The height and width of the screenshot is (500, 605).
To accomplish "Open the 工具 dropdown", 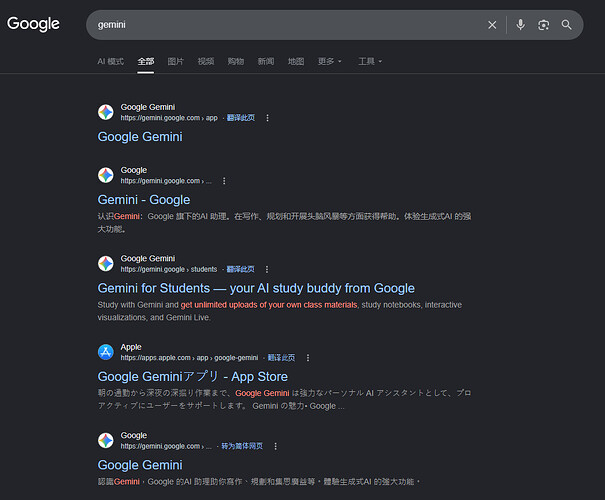I will 370,61.
